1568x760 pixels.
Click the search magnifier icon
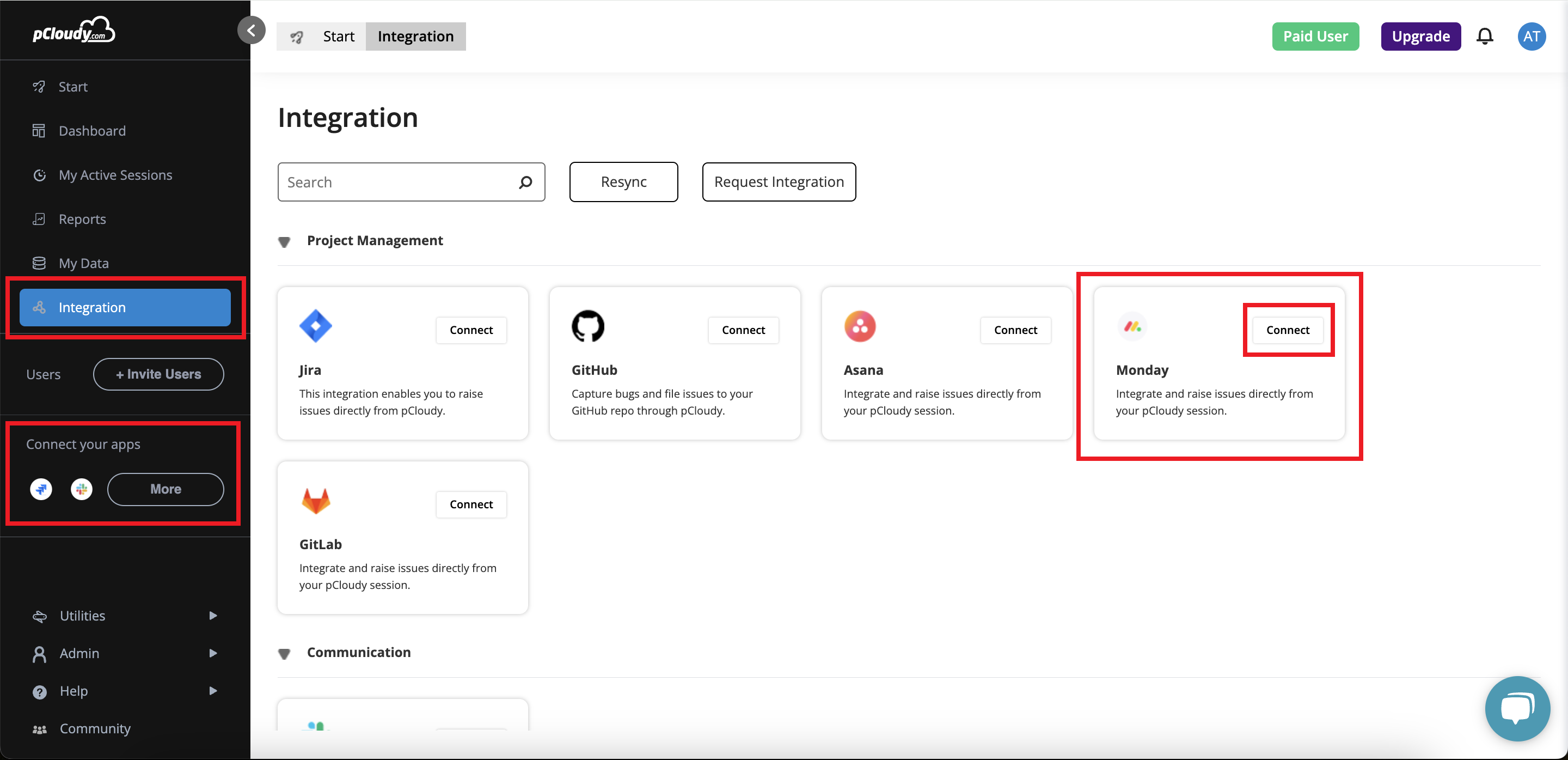525,182
